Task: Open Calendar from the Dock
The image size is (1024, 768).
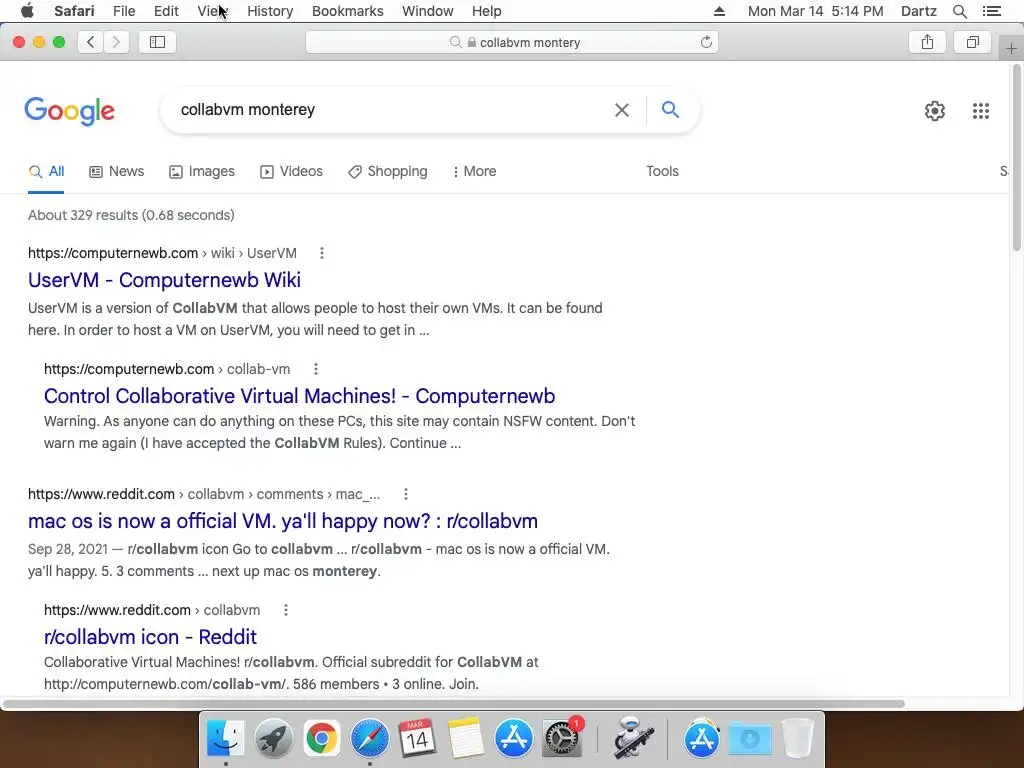Action: [x=417, y=739]
